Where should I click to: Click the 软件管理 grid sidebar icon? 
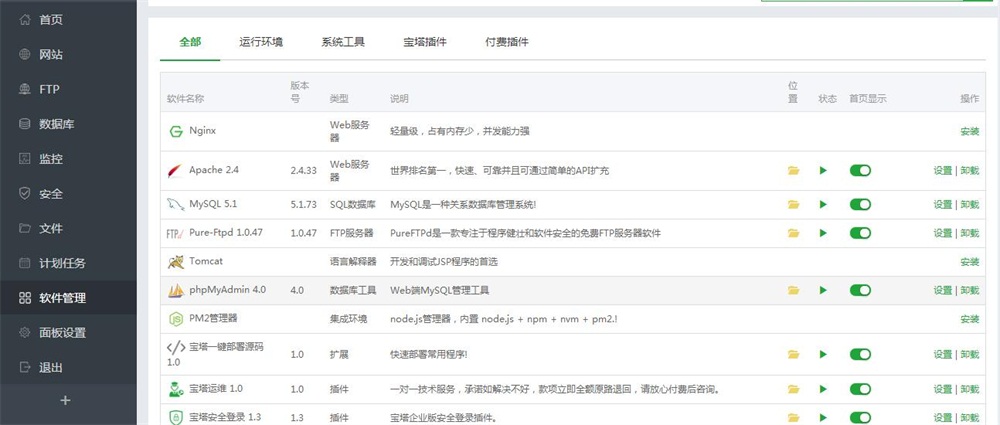[x=25, y=298]
